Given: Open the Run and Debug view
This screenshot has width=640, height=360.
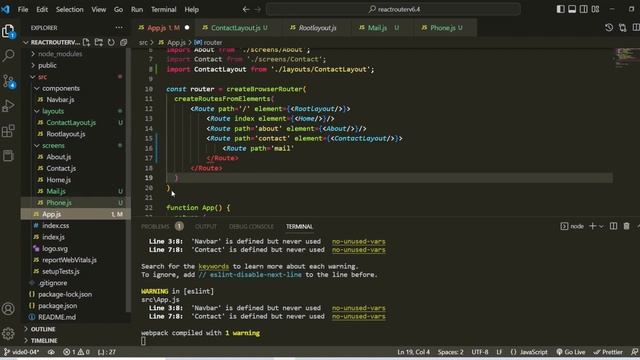Looking at the screenshot, I should coord(9,106).
